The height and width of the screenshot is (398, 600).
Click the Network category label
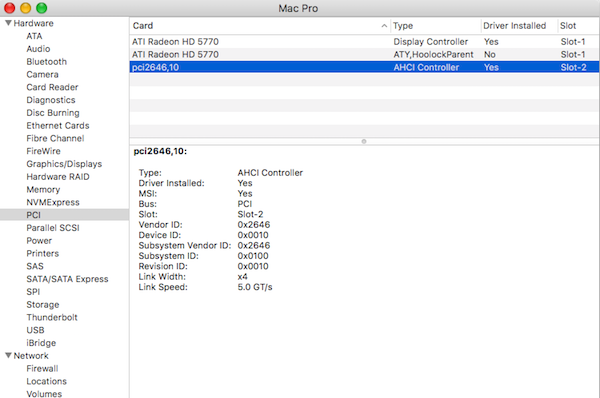31,356
